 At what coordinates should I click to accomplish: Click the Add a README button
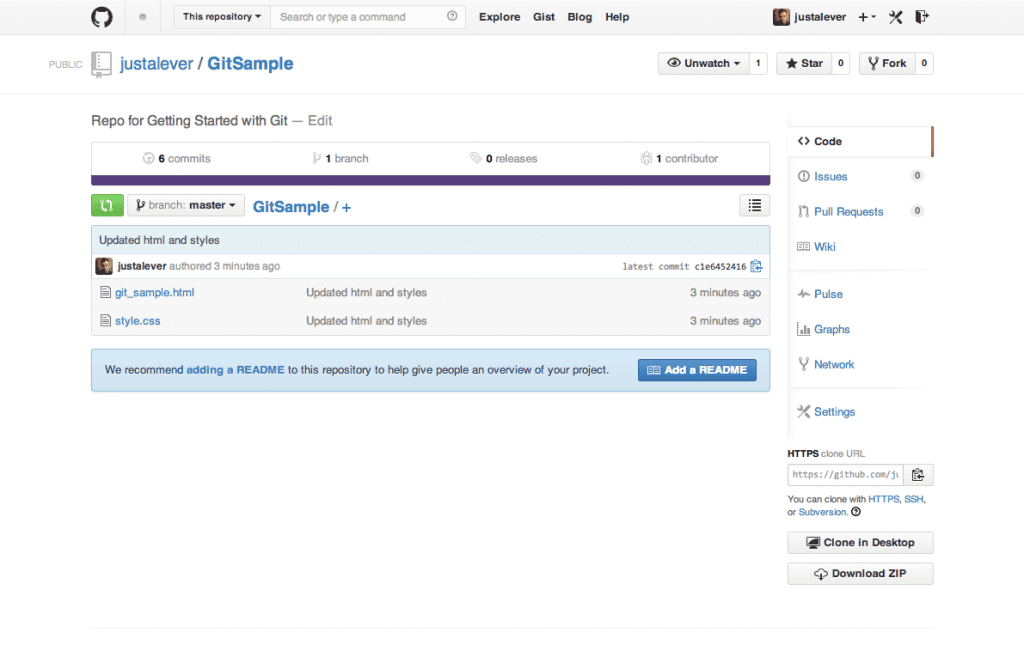[x=697, y=369]
